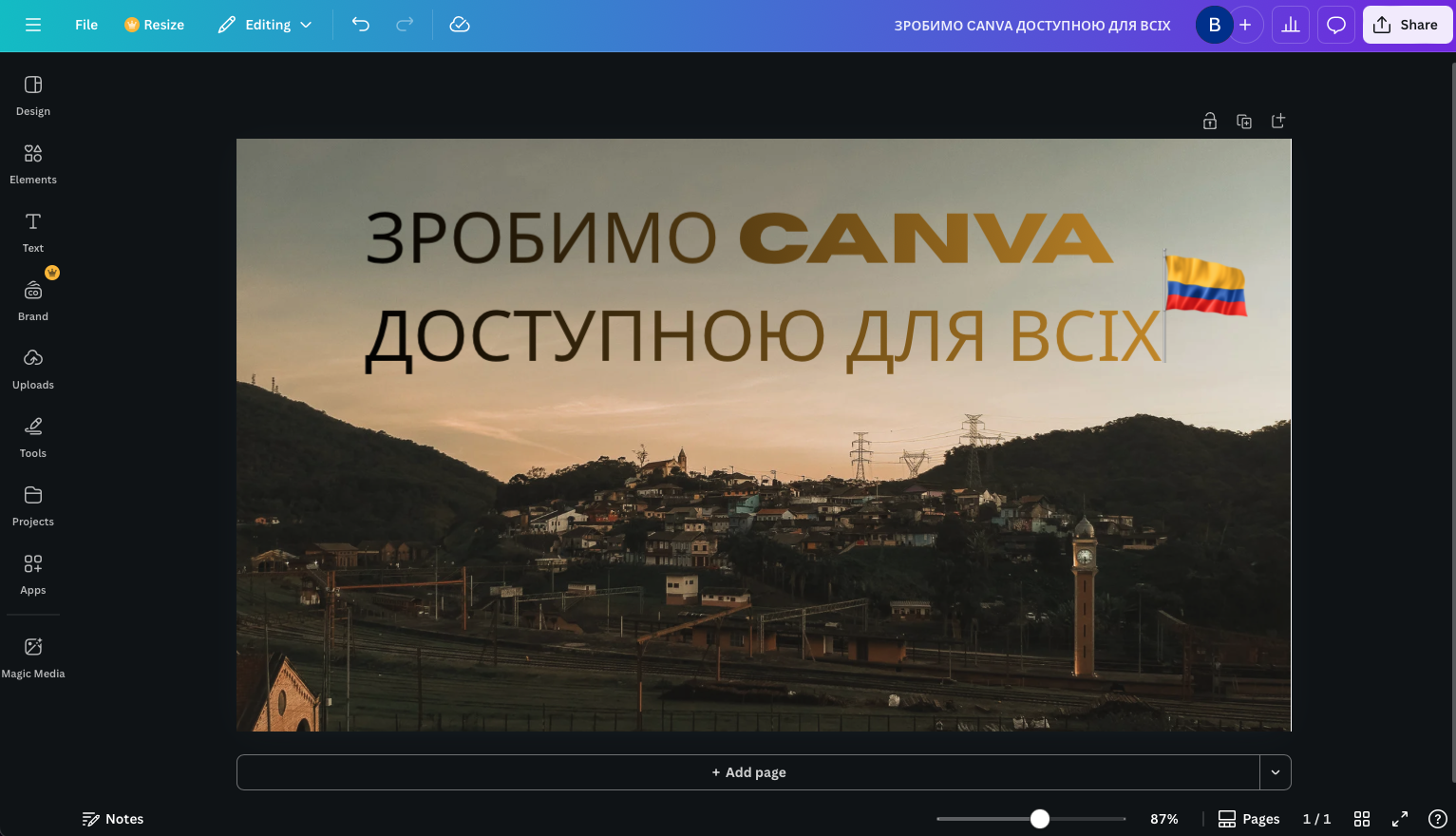Duplicate the page

pos(1244,121)
